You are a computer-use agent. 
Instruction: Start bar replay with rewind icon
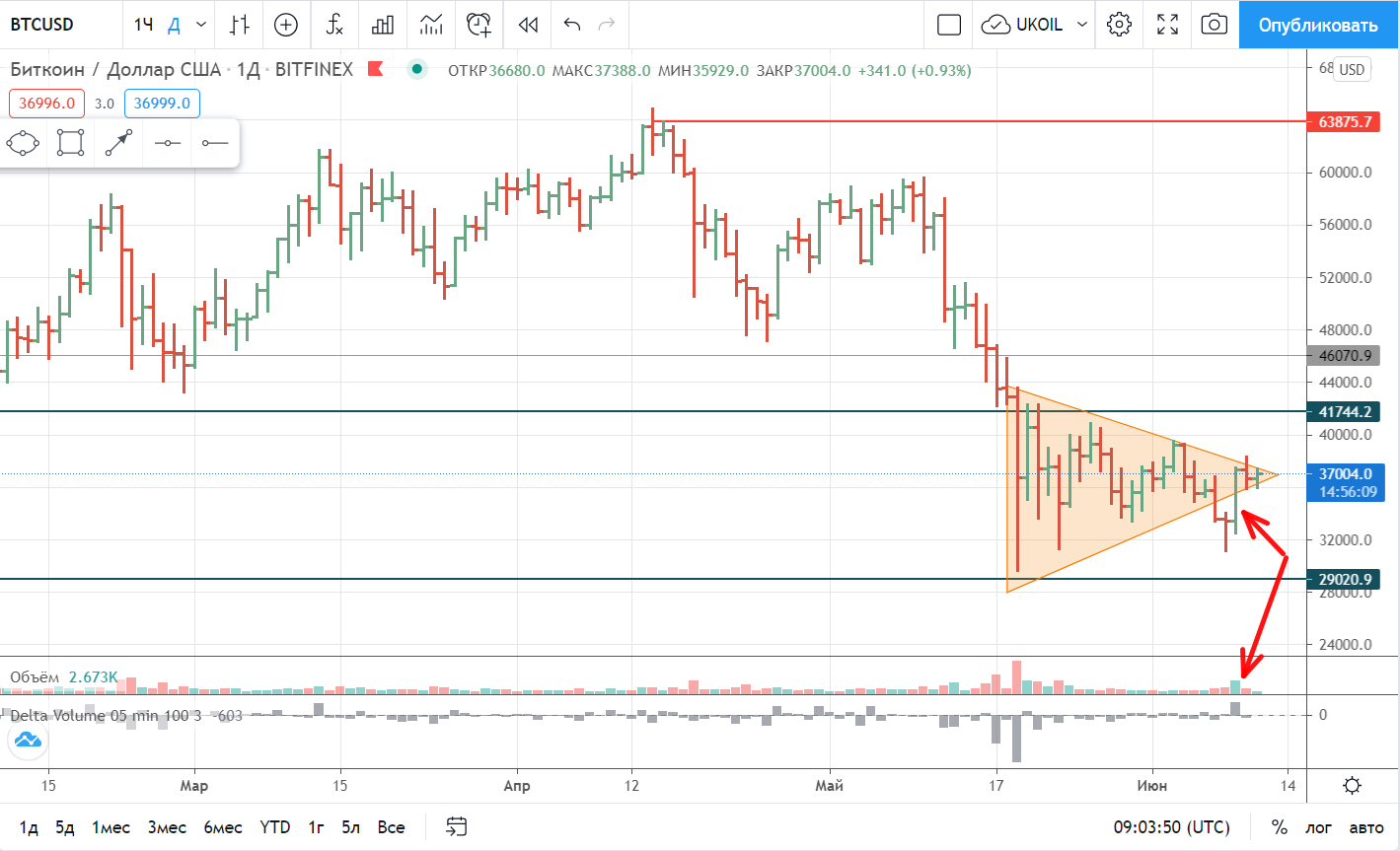click(528, 25)
